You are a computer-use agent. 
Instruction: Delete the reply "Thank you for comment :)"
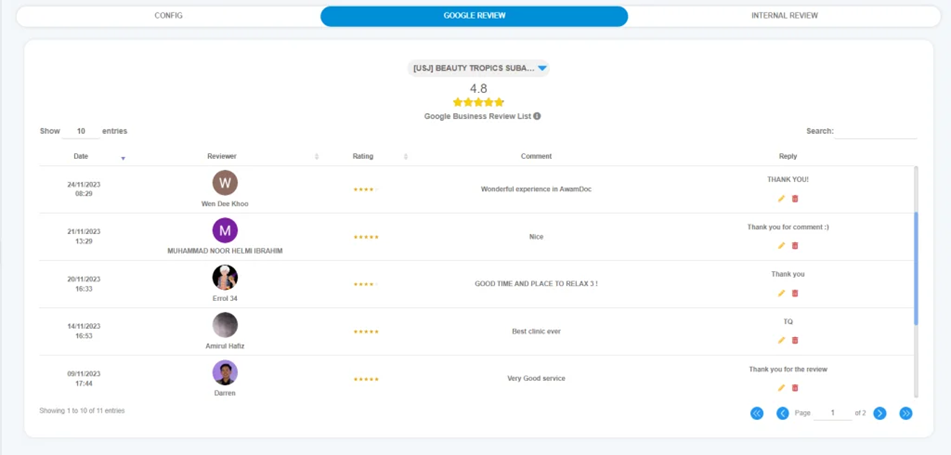pyautogui.click(x=795, y=246)
